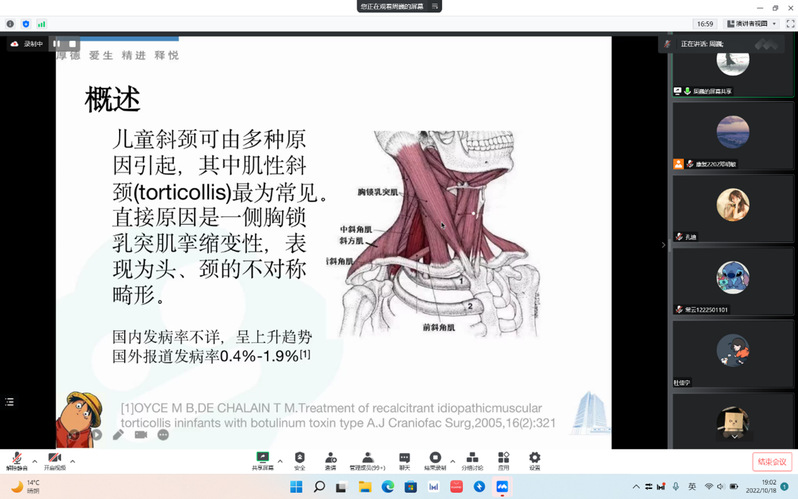Open the breakout discussion icon
Viewport: 798px width, 499px height.
(471, 459)
